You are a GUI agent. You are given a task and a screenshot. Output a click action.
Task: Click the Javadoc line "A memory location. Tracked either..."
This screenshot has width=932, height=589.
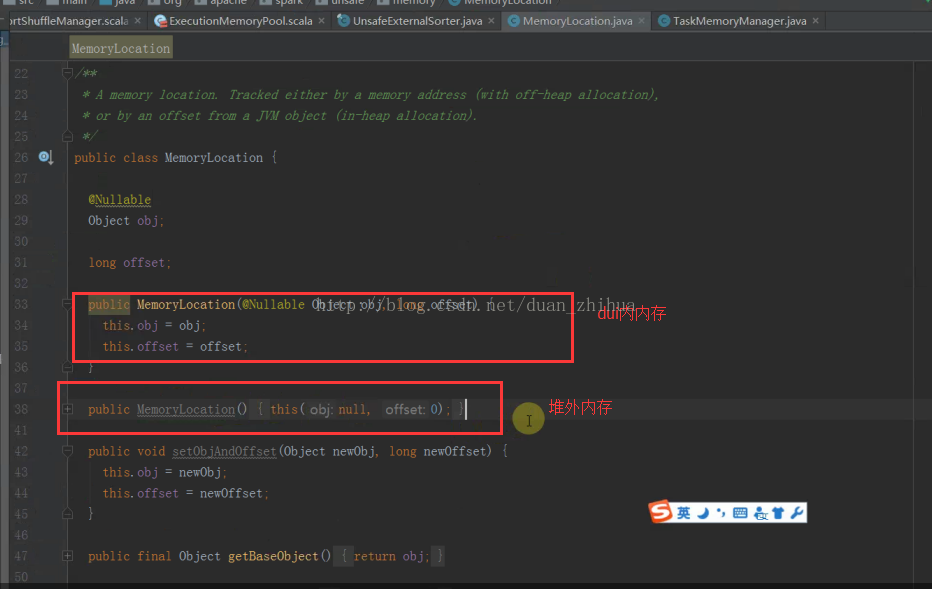370,95
